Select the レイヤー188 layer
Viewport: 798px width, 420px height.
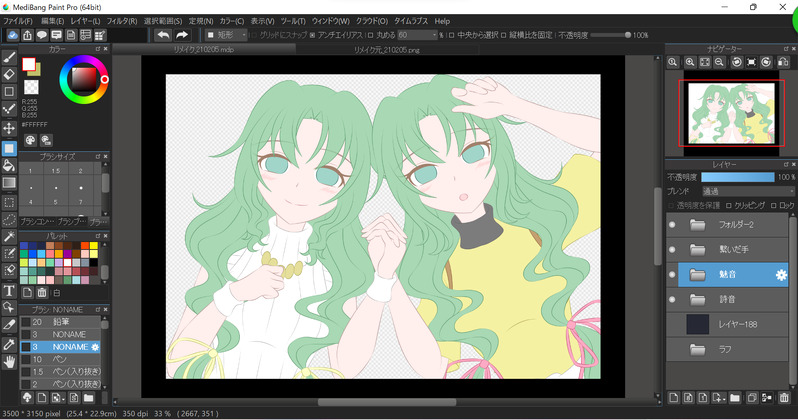pyautogui.click(x=727, y=324)
